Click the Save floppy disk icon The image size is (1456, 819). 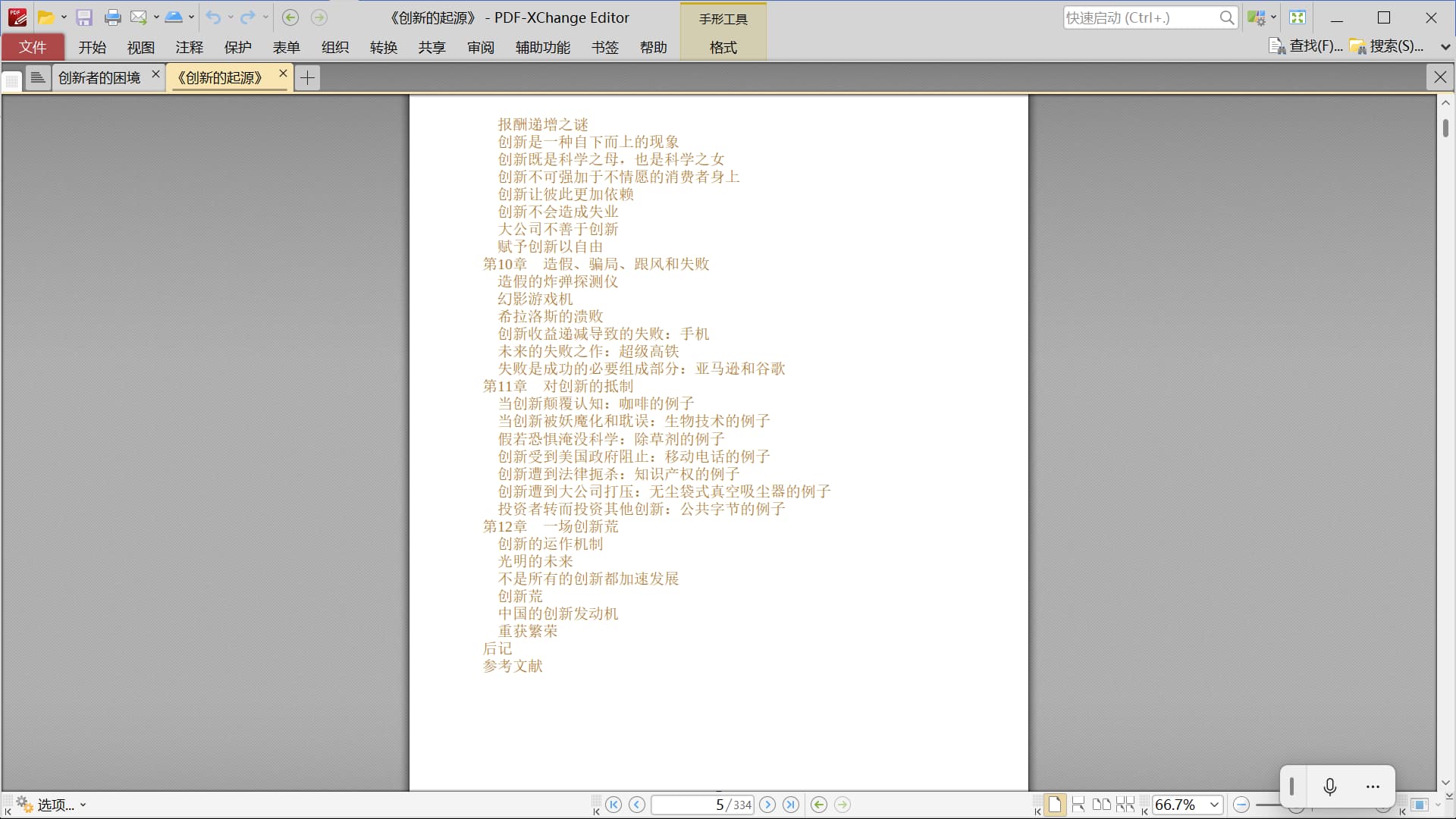(x=84, y=17)
